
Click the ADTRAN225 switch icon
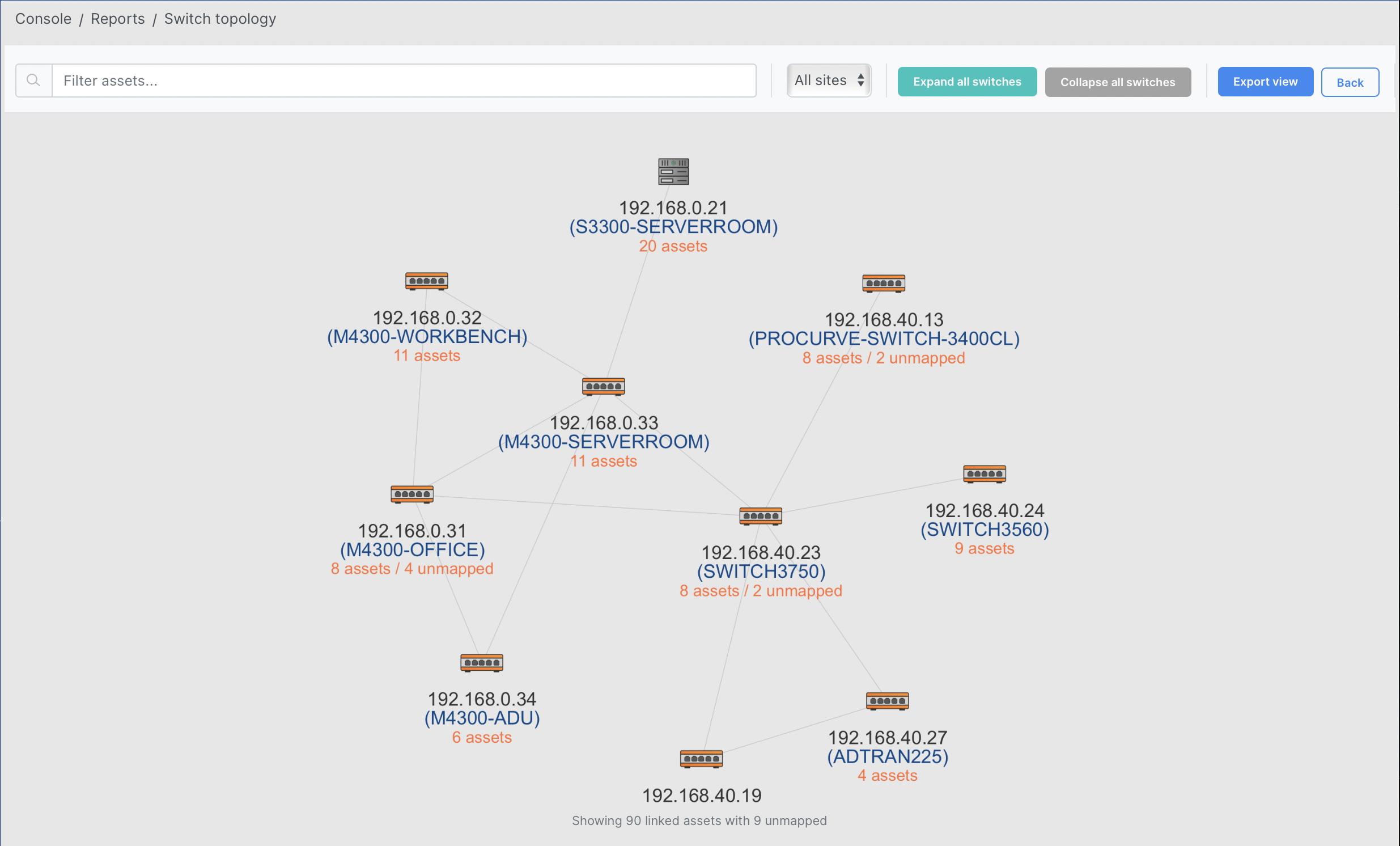[x=886, y=700]
